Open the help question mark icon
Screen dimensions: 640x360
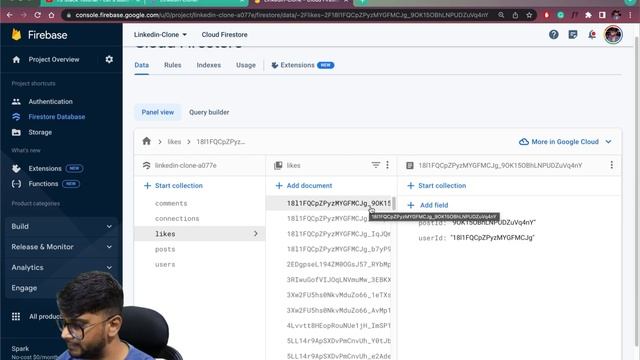[x=553, y=35]
